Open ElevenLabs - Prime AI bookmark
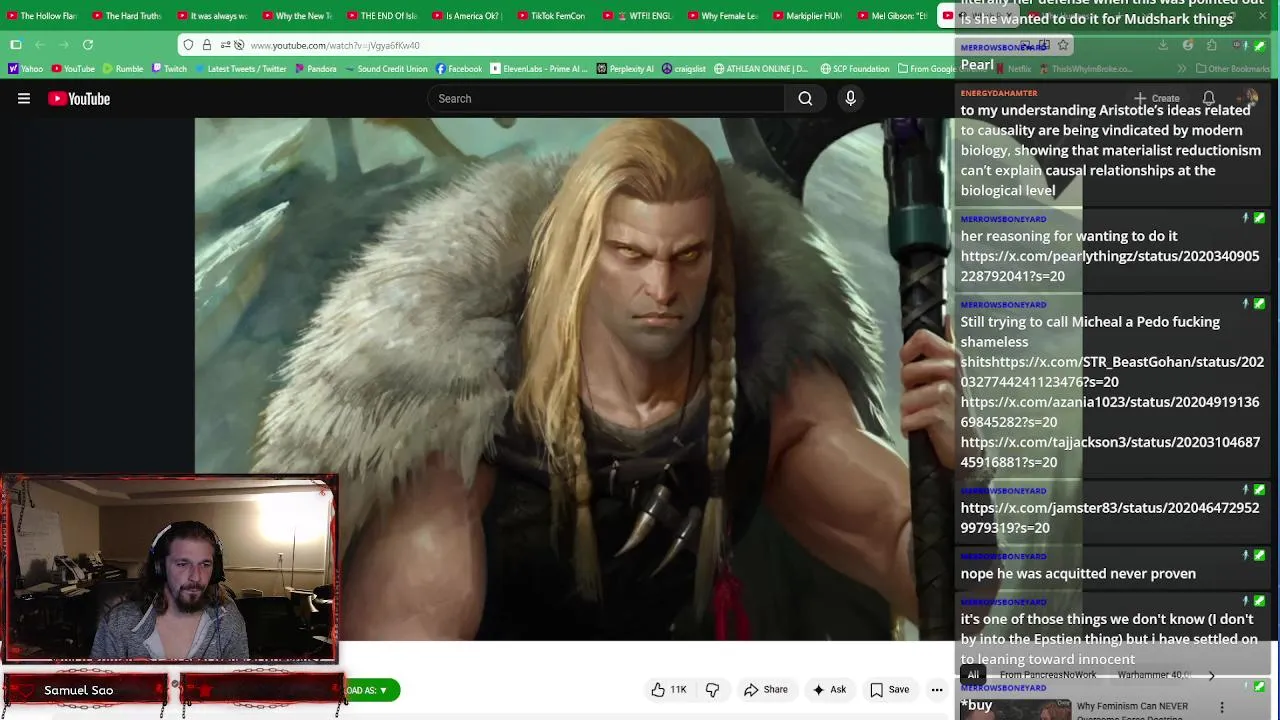Viewport: 1280px width, 720px height. 538,69
